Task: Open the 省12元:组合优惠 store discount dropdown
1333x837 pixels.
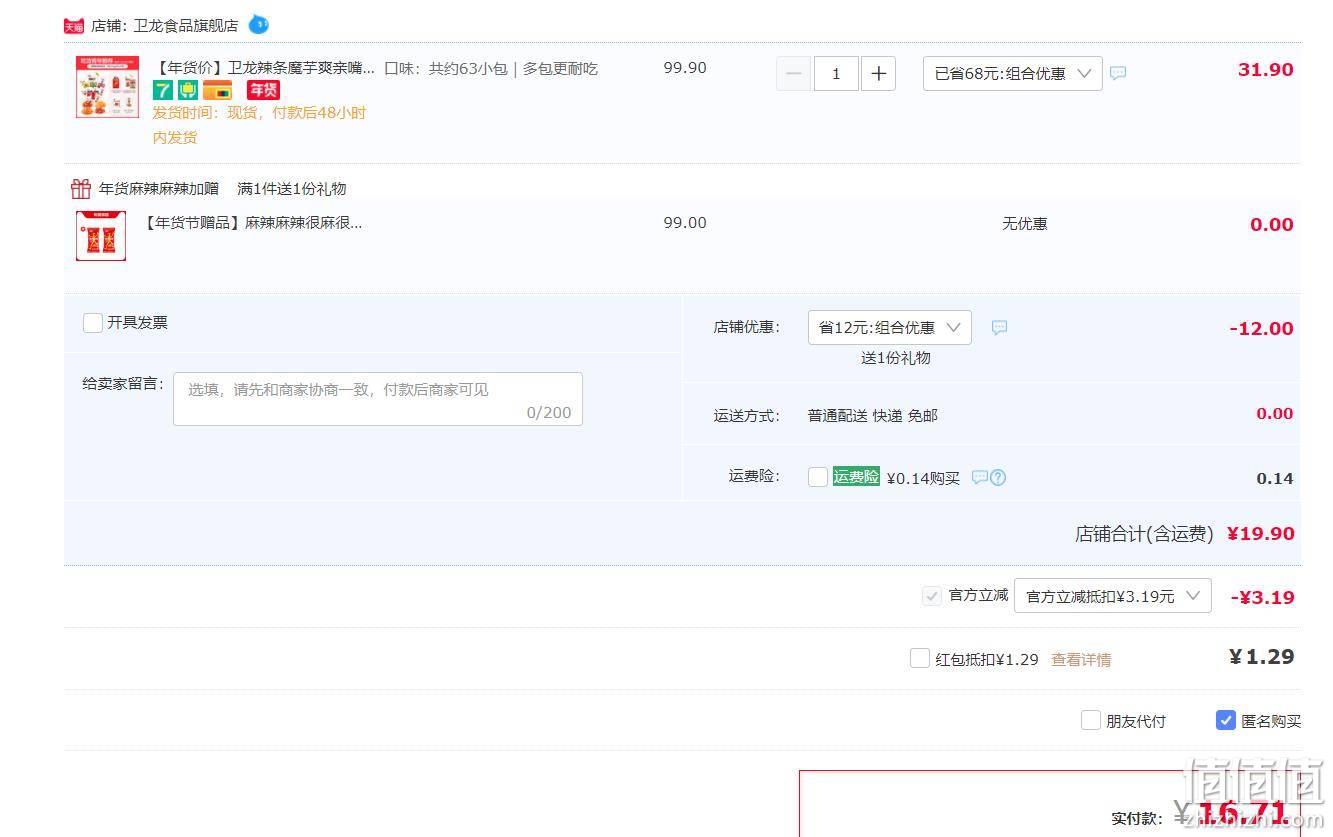Action: [889, 327]
